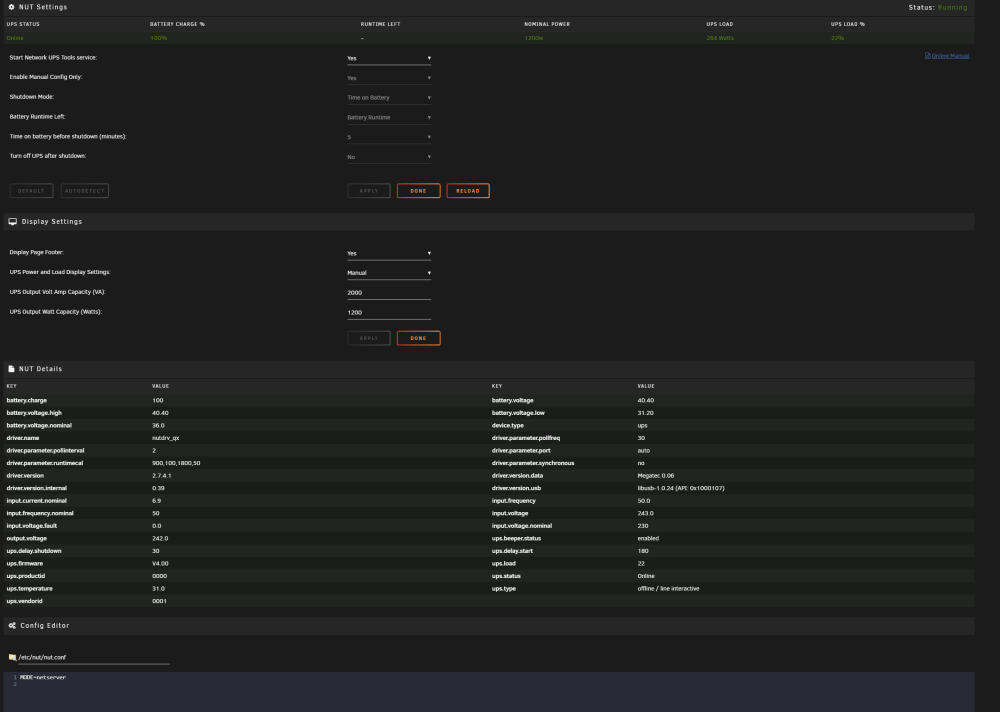
Task: Click the ups.vendorid key
Action: pyautogui.click(x=24, y=601)
